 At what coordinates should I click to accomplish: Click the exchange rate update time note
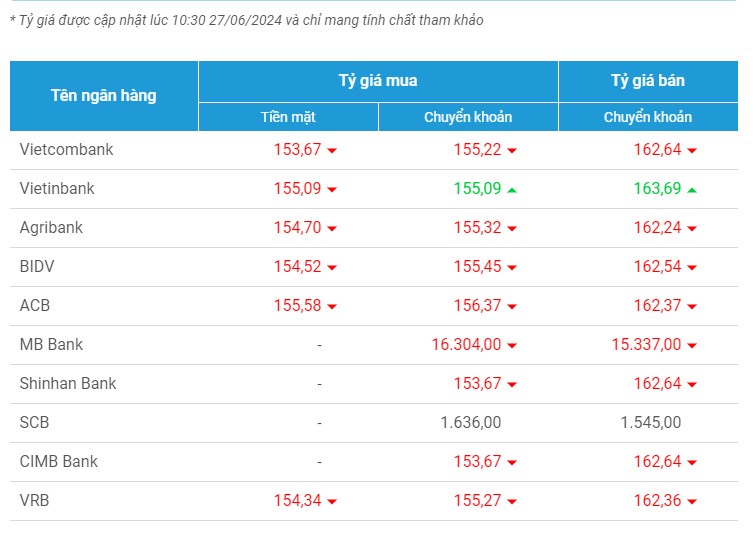[247, 20]
